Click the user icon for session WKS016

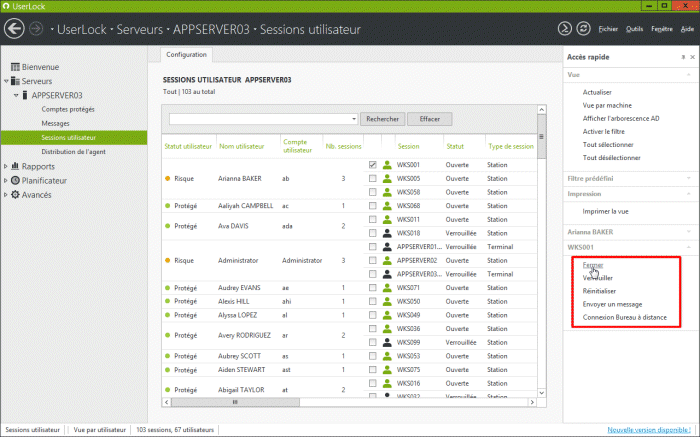click(387, 383)
